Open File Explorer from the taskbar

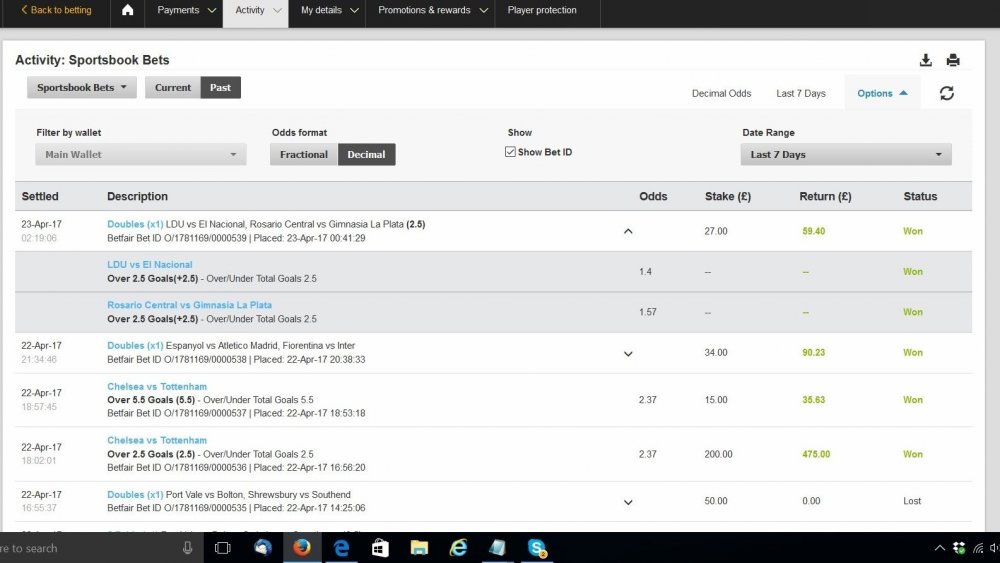(419, 548)
